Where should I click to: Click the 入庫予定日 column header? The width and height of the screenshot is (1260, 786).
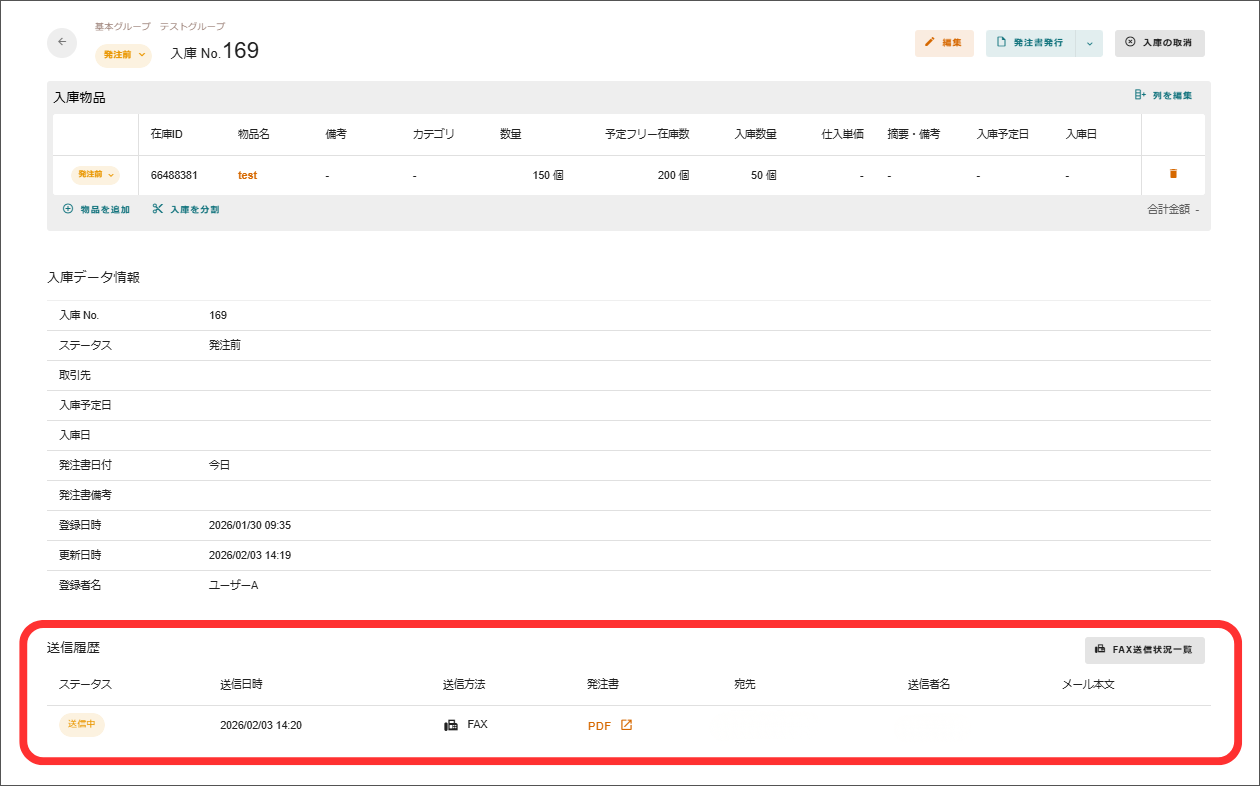(x=1003, y=134)
